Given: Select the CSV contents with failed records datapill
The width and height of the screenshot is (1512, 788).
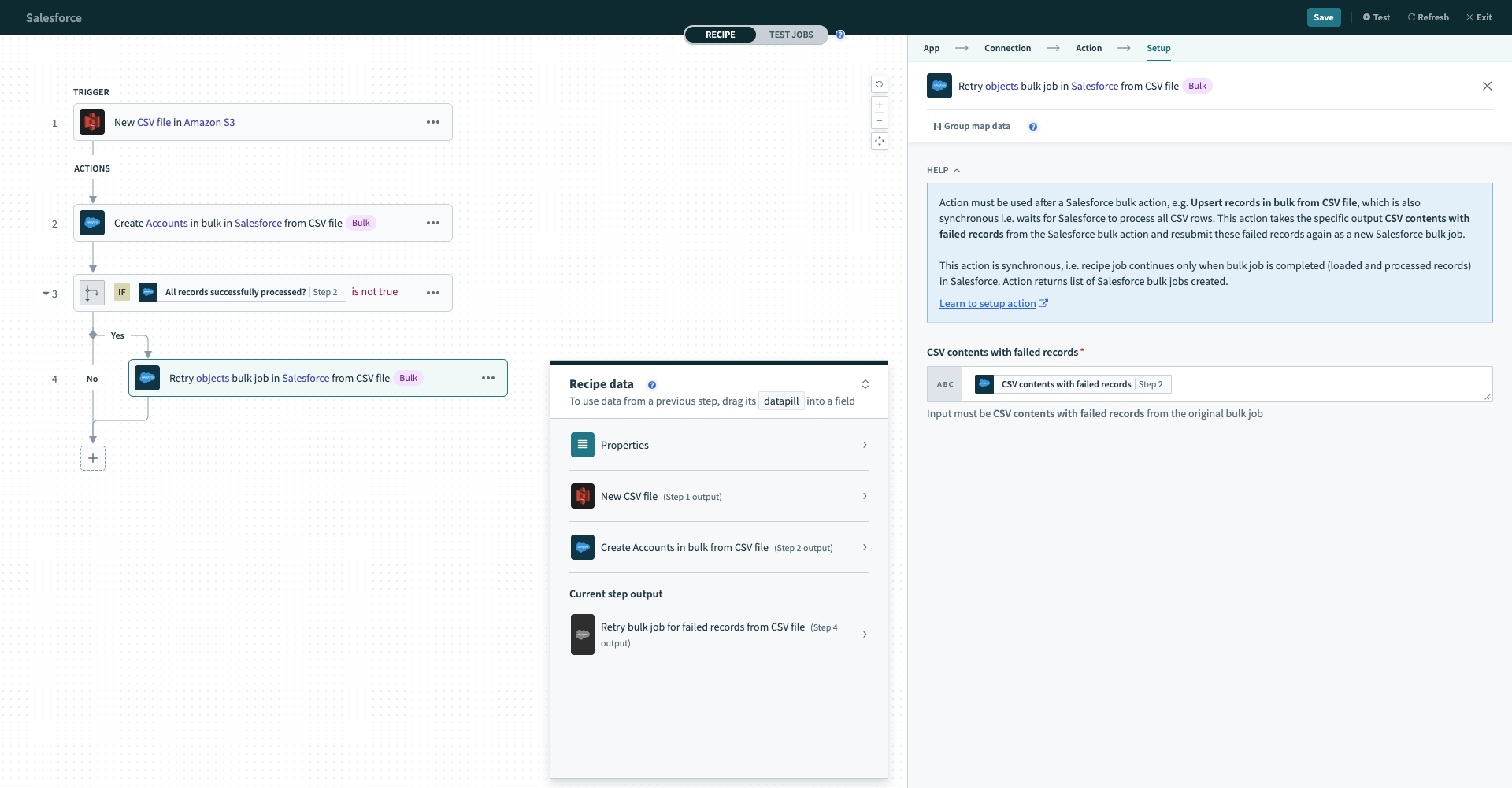Looking at the screenshot, I should point(1071,384).
